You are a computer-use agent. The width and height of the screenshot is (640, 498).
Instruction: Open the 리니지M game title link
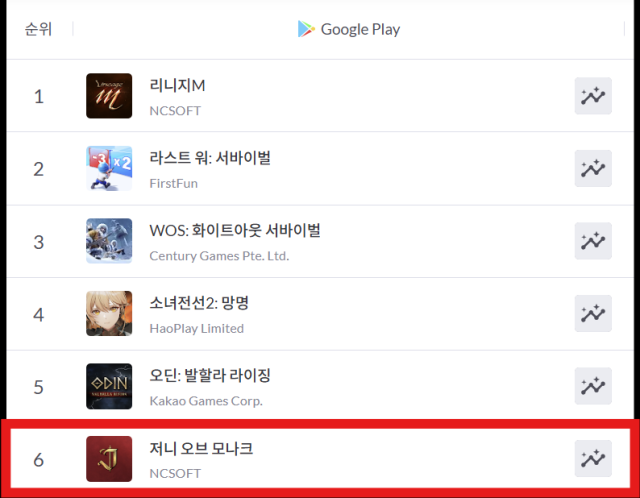coord(178,85)
